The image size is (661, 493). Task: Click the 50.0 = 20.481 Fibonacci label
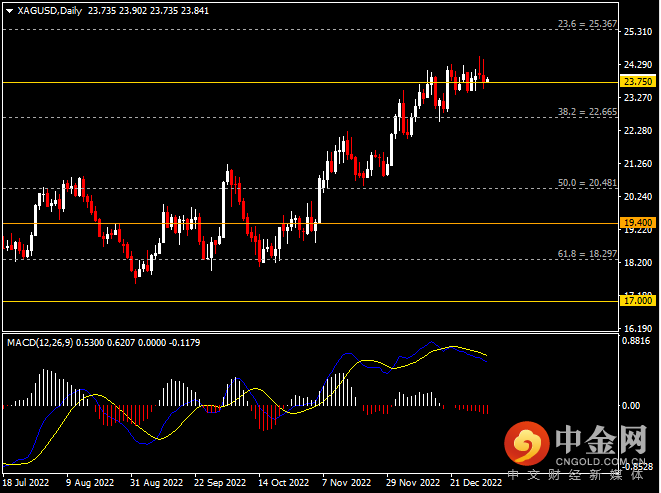click(x=586, y=183)
